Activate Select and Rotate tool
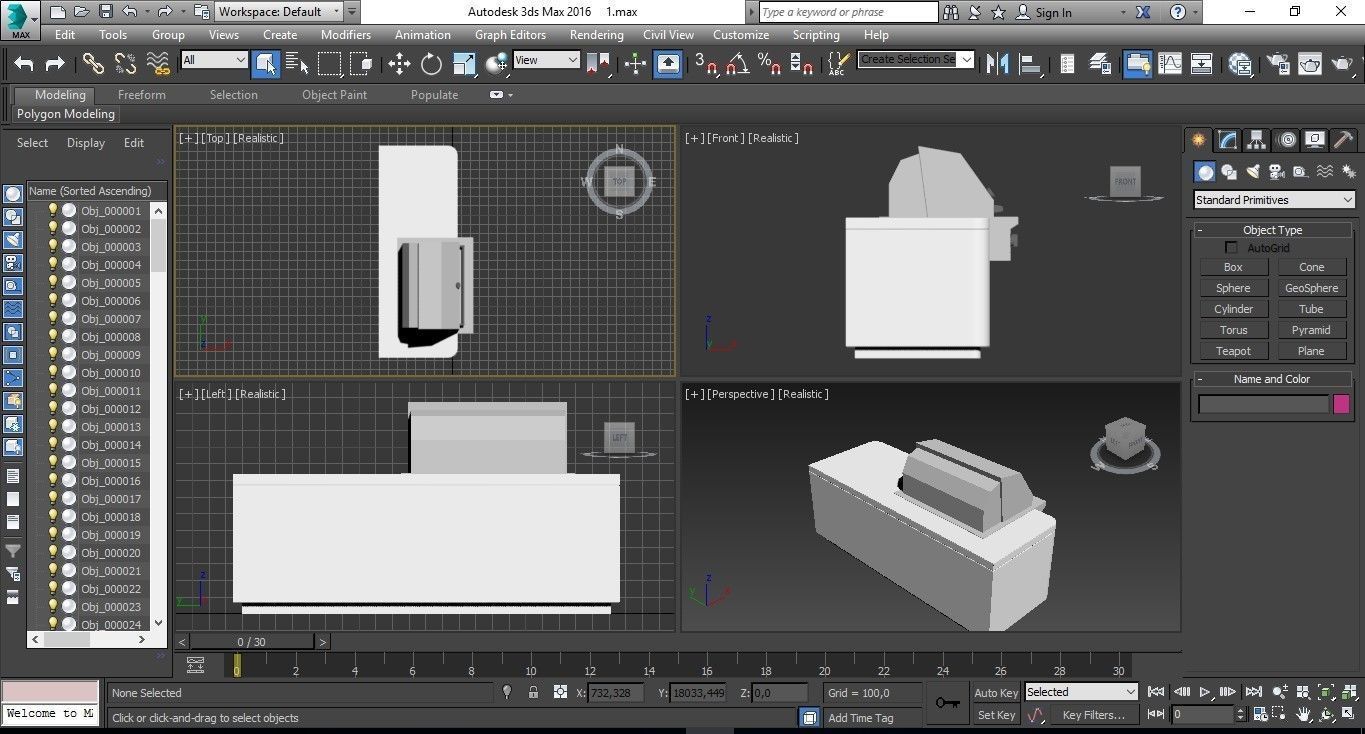Image resolution: width=1365 pixels, height=734 pixels. pyautogui.click(x=431, y=64)
